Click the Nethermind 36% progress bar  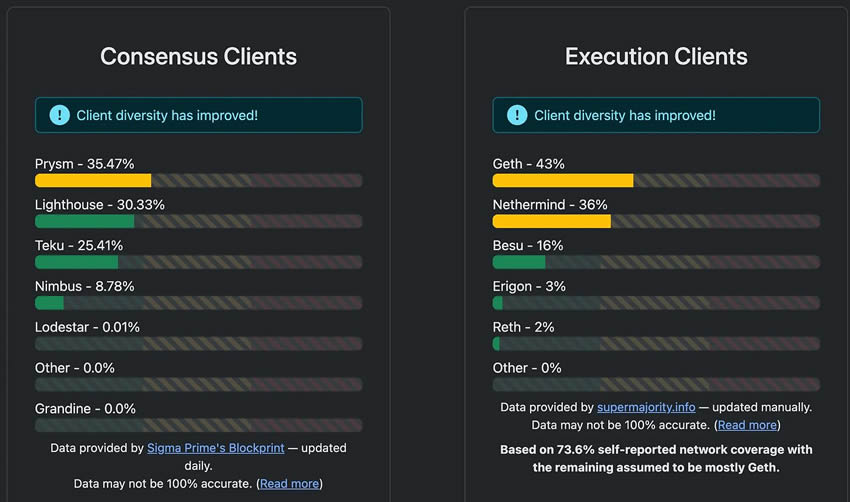click(x=656, y=221)
